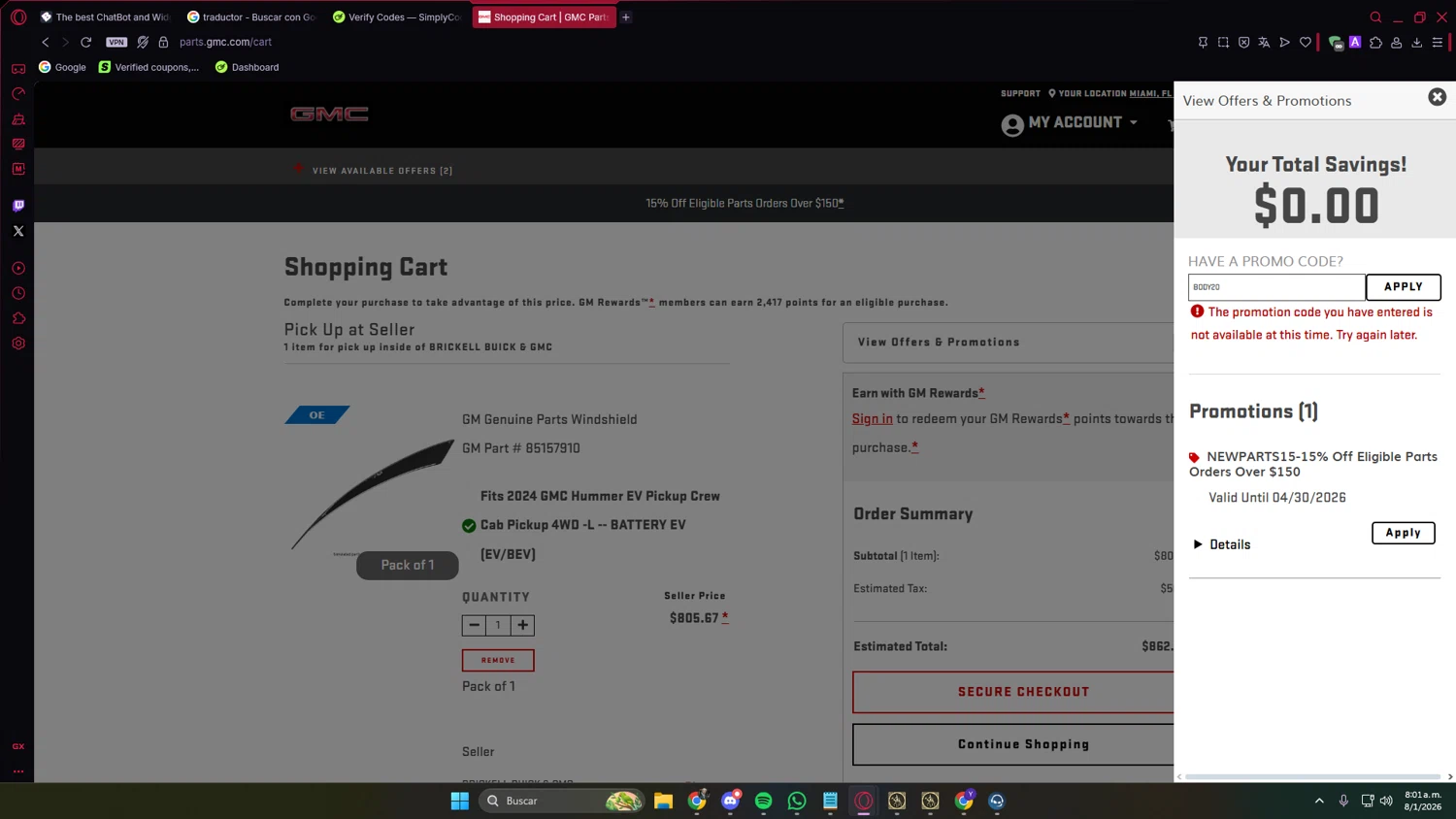
Task: Remove the windshield from cart
Action: coord(498,660)
